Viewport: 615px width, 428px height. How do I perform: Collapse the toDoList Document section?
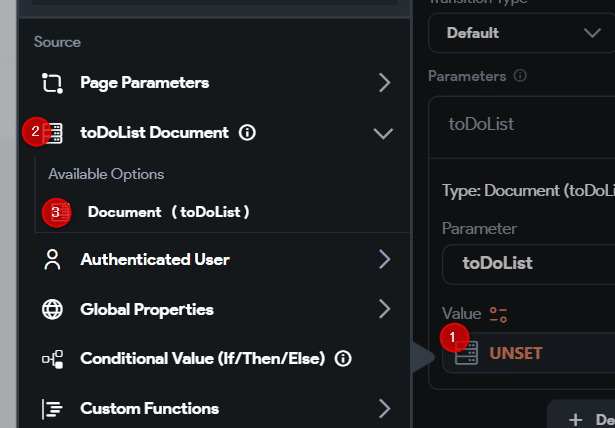tap(383, 133)
